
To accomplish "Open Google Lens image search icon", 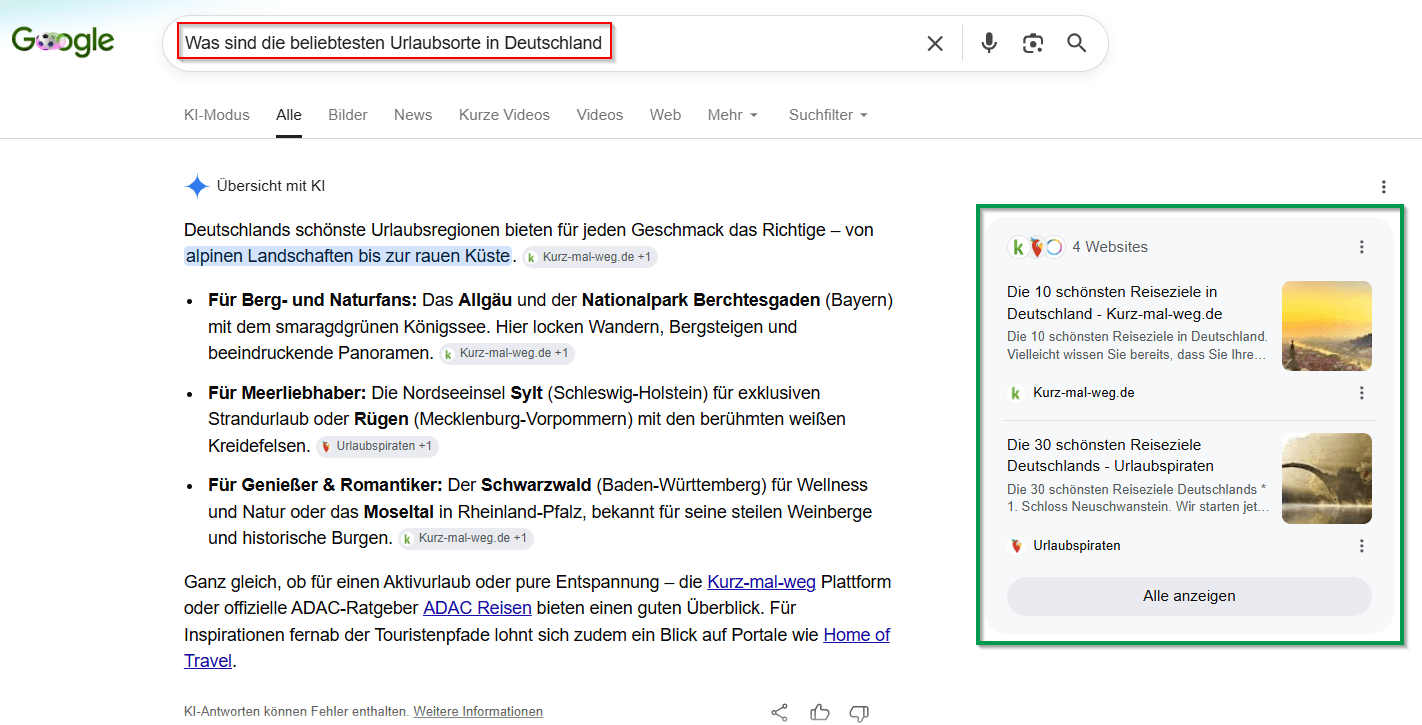I will [x=1033, y=43].
